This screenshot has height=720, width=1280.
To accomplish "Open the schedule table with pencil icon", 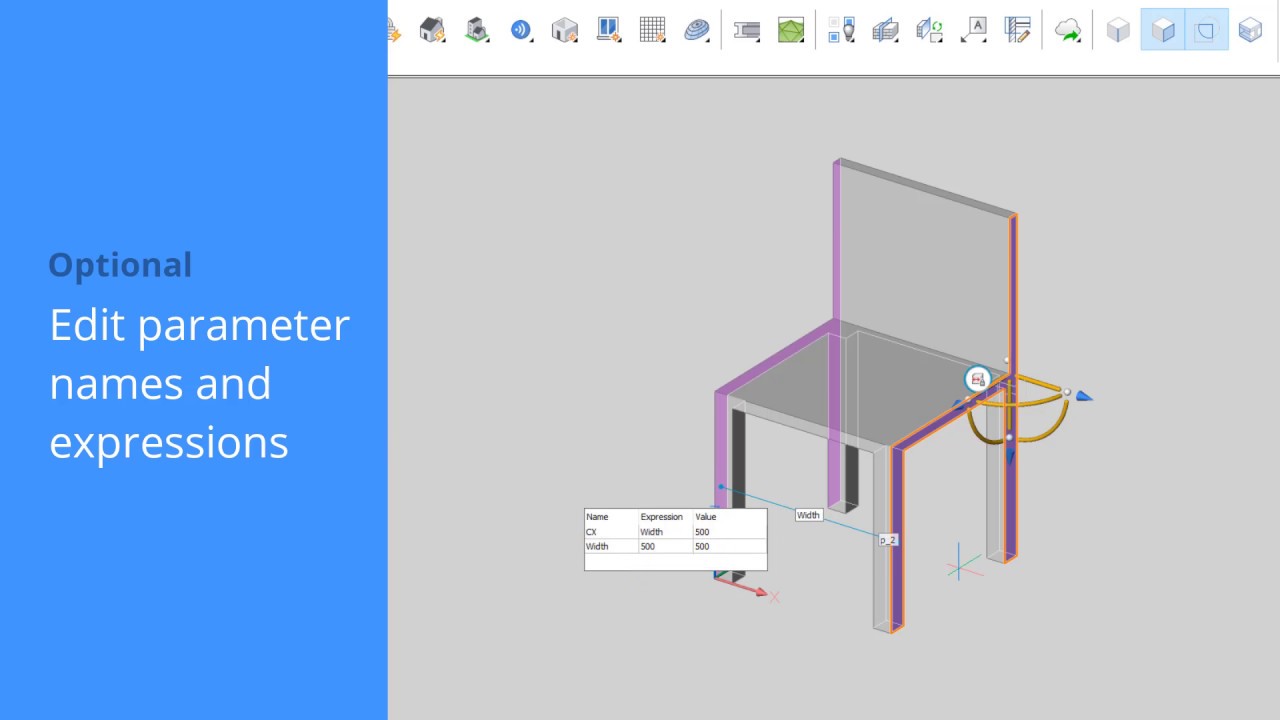I will 1018,30.
